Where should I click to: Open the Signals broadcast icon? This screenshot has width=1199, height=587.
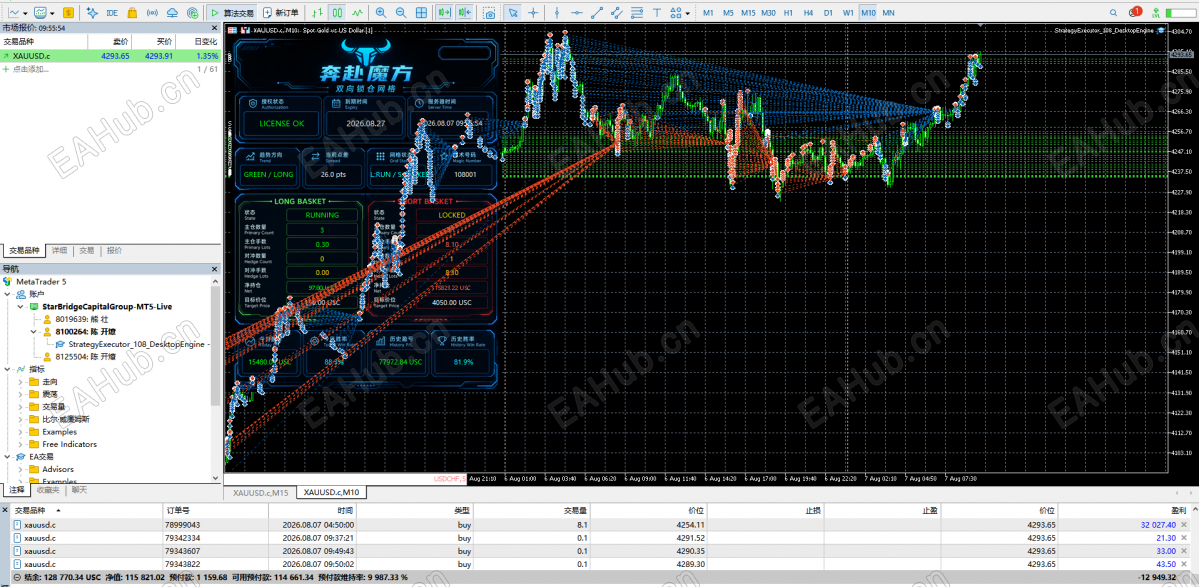click(x=152, y=13)
